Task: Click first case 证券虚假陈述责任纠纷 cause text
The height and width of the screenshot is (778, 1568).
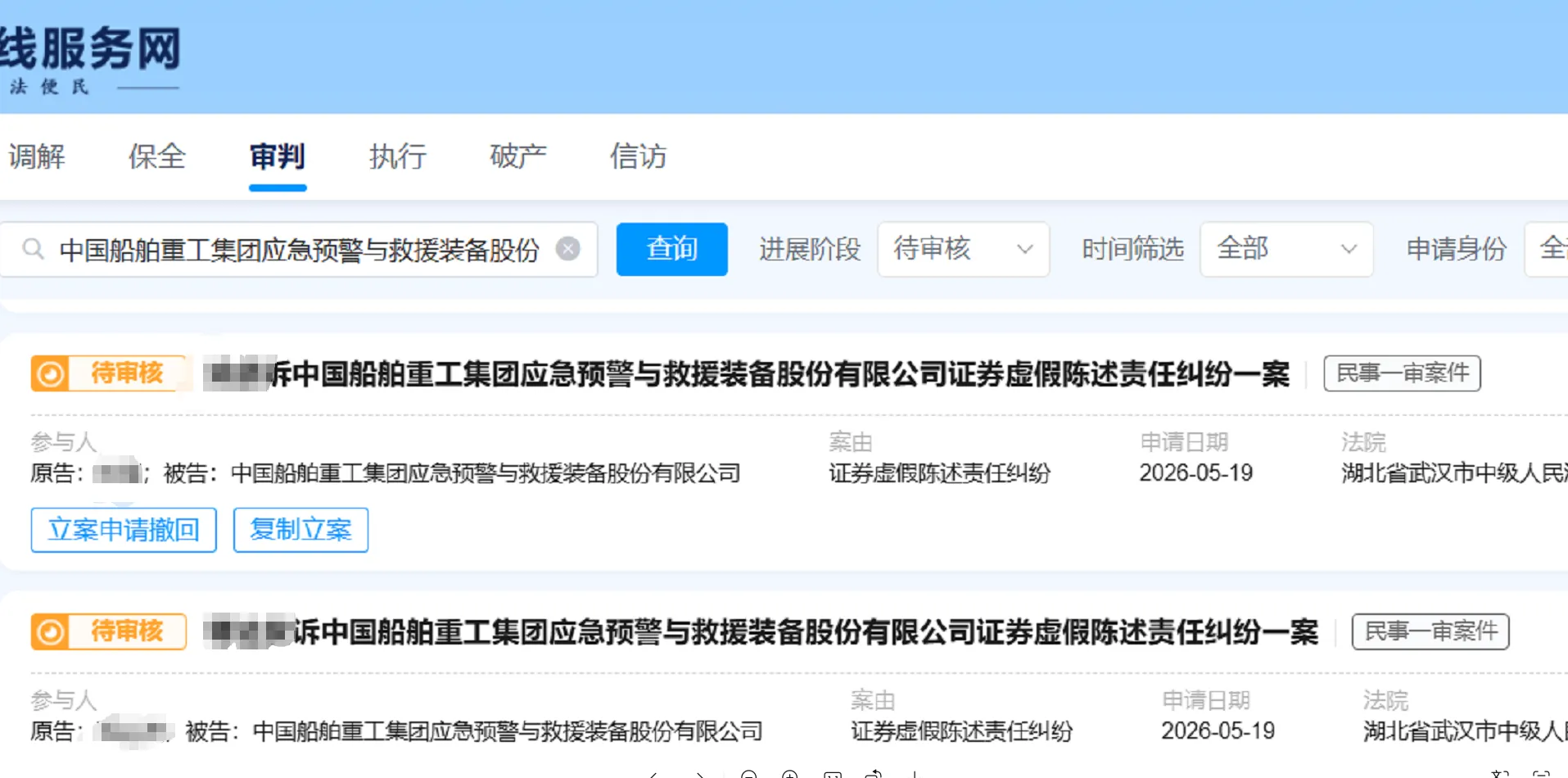Action: tap(939, 473)
